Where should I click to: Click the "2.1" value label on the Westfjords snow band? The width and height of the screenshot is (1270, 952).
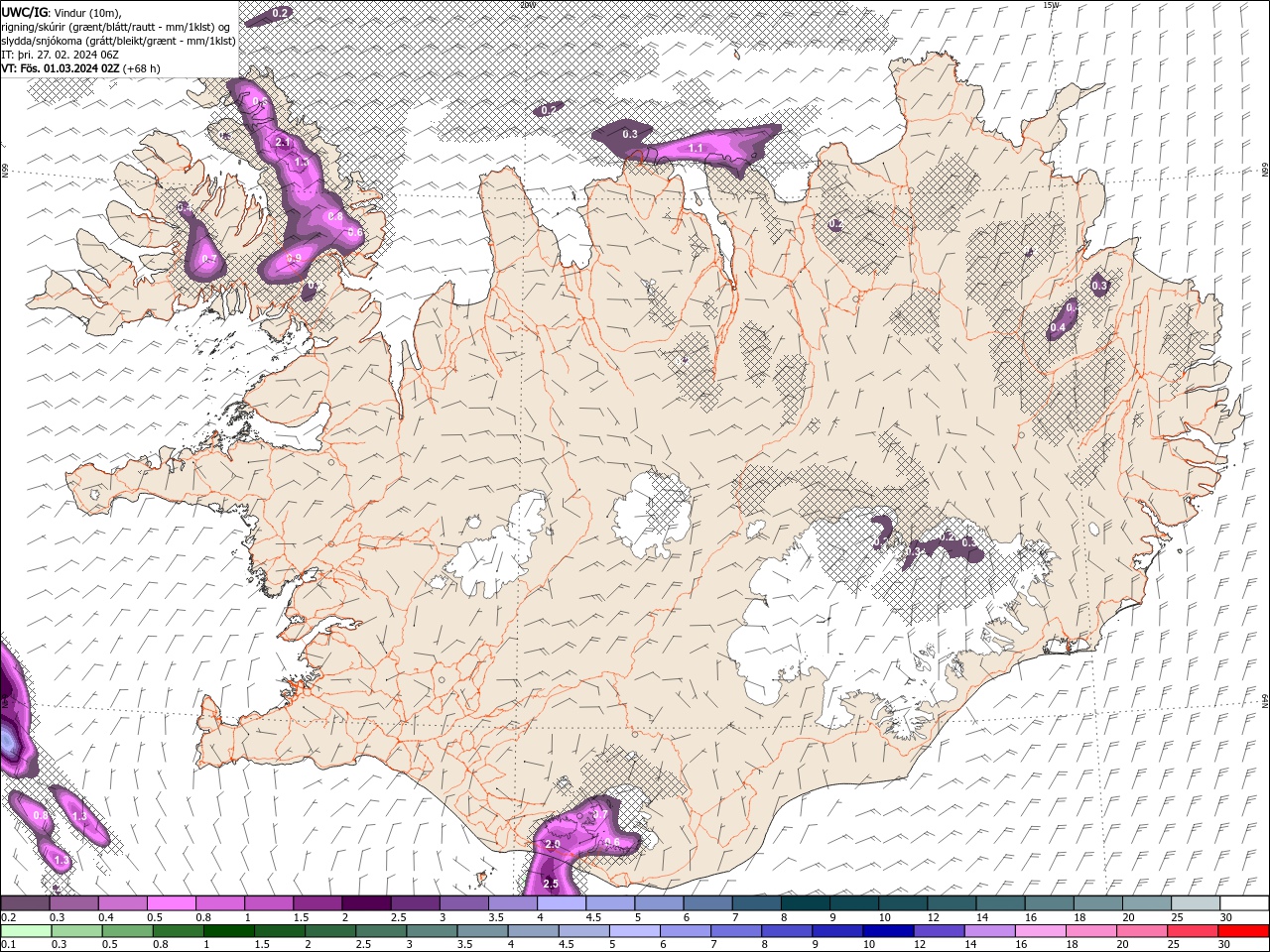(x=283, y=143)
